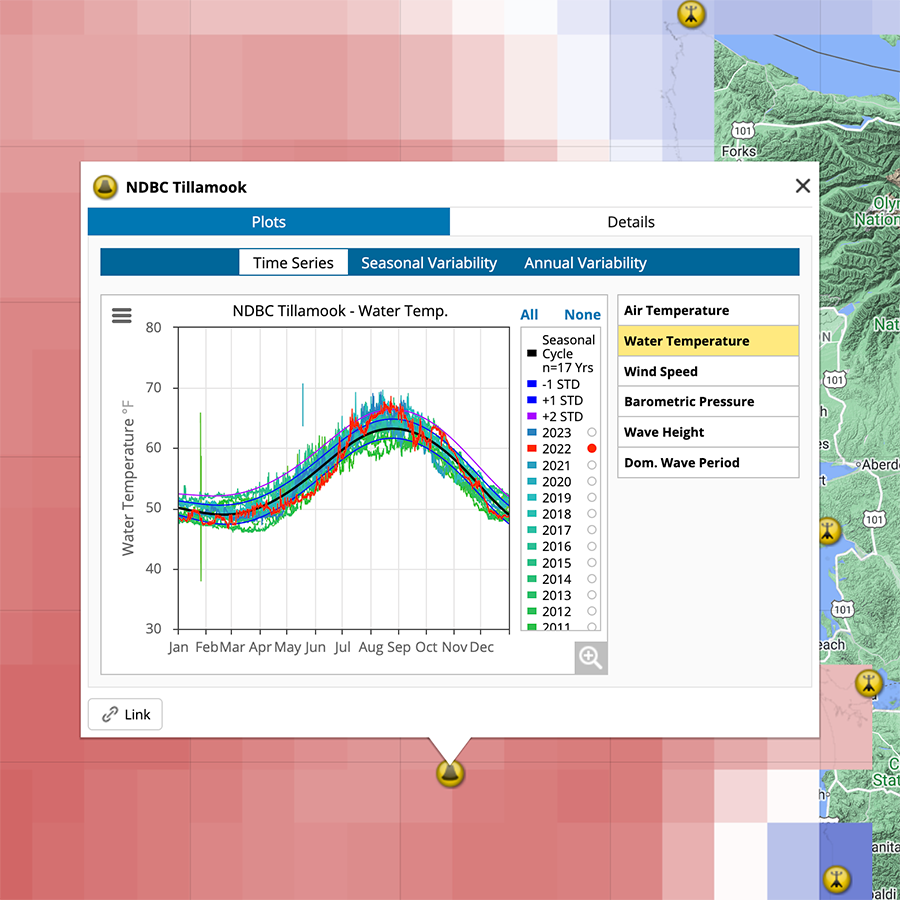
Task: Click the black Seasonal Cycle legend swatch
Action: pos(531,353)
